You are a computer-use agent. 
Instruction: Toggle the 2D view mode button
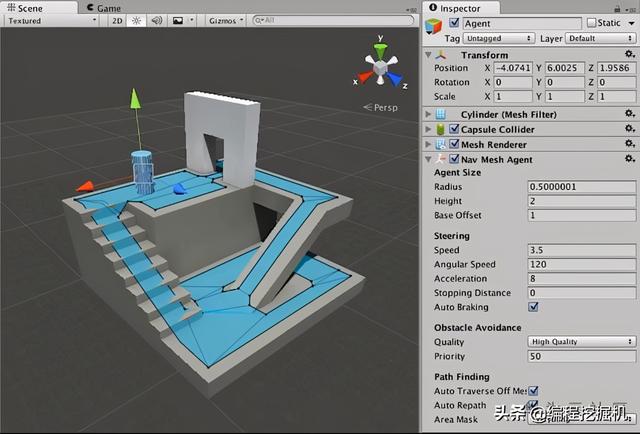[x=117, y=20]
